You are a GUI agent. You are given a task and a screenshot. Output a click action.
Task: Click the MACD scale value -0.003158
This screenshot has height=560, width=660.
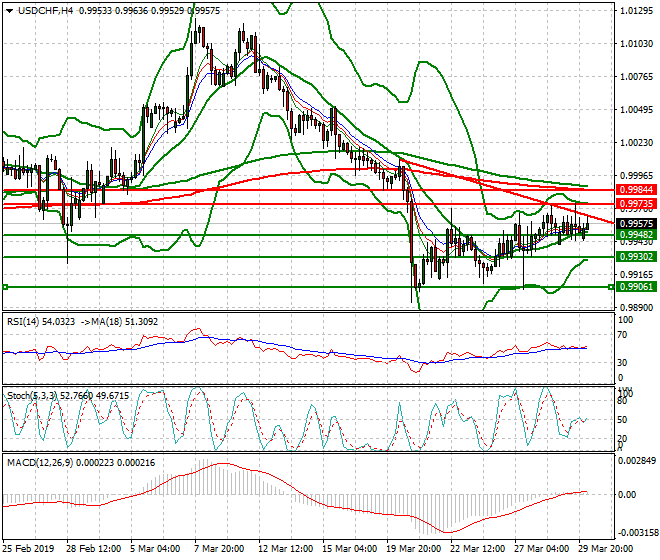click(637, 533)
